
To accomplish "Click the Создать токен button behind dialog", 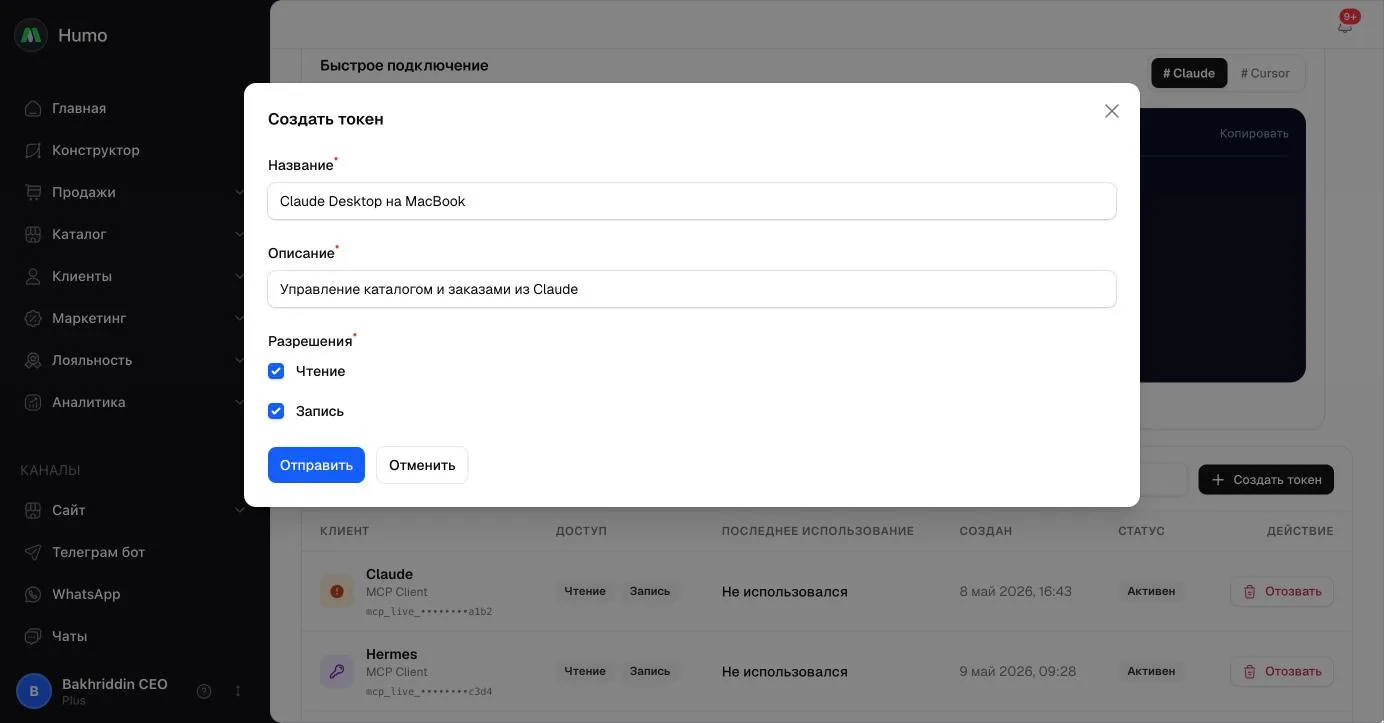I will (1266, 480).
